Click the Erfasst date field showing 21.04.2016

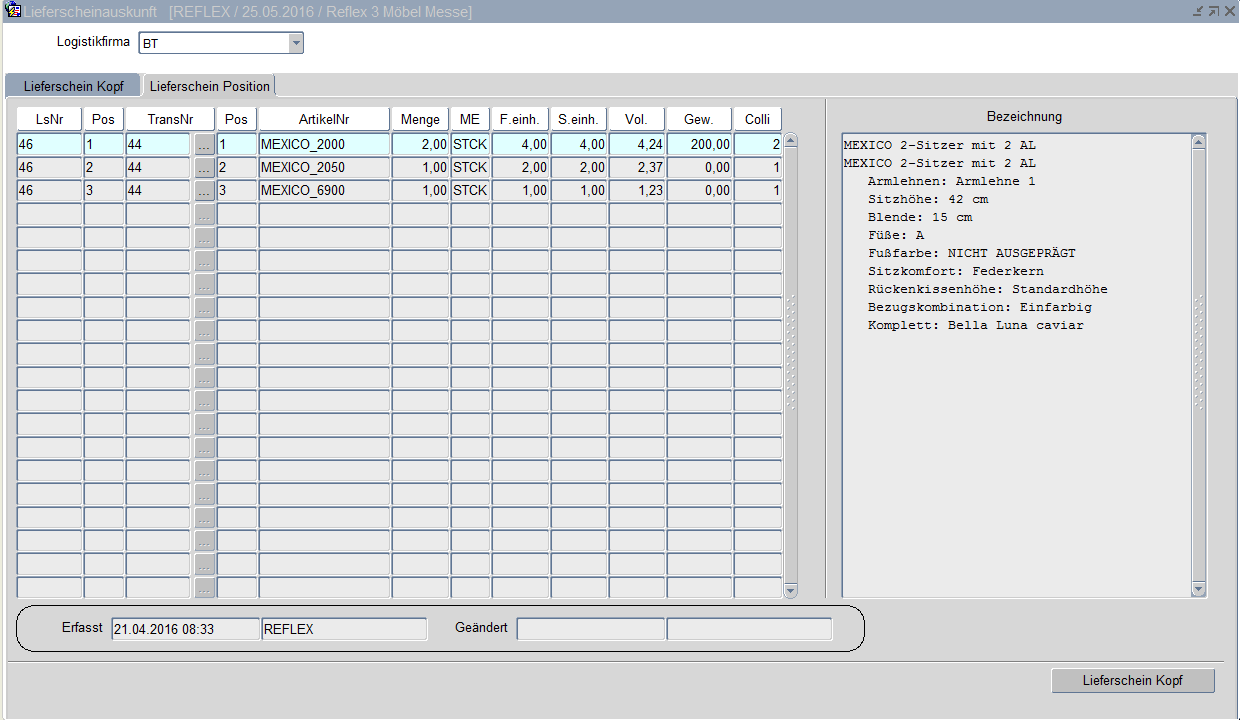185,629
